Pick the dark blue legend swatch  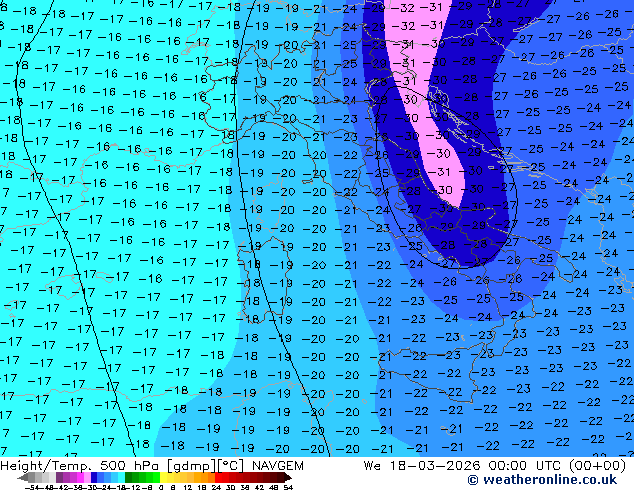pyautogui.click(x=94, y=477)
